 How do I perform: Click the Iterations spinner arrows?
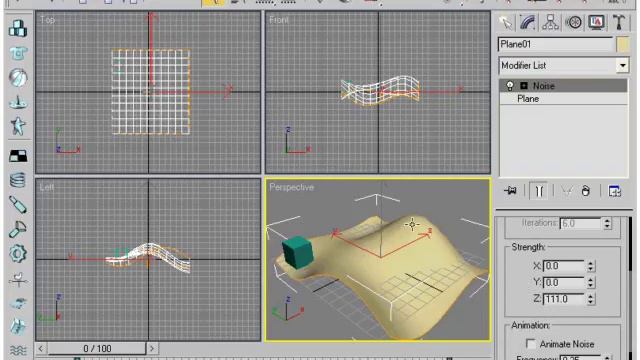607,223
